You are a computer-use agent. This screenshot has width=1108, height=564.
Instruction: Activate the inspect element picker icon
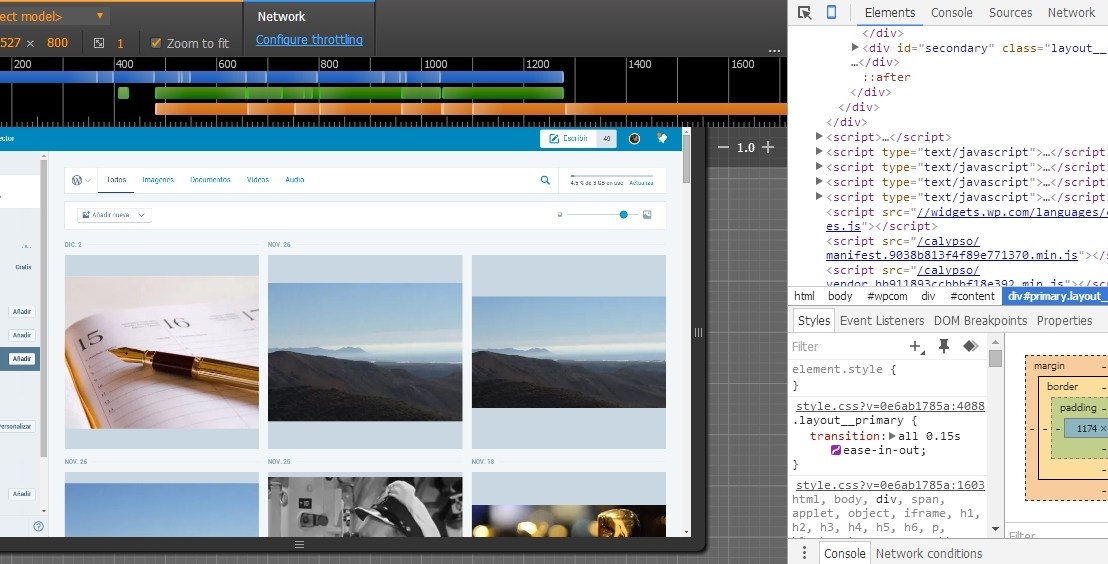coord(804,13)
